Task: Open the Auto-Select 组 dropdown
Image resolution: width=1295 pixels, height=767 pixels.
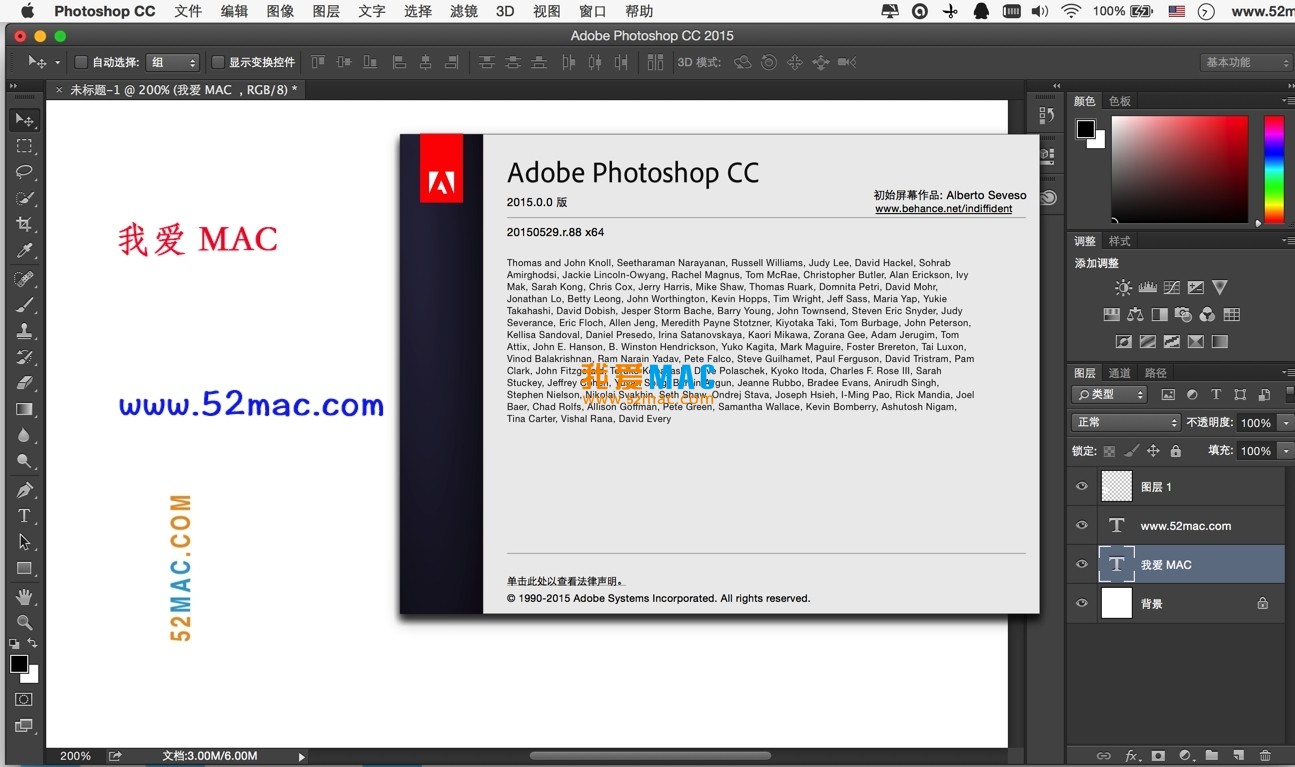Action: point(173,62)
